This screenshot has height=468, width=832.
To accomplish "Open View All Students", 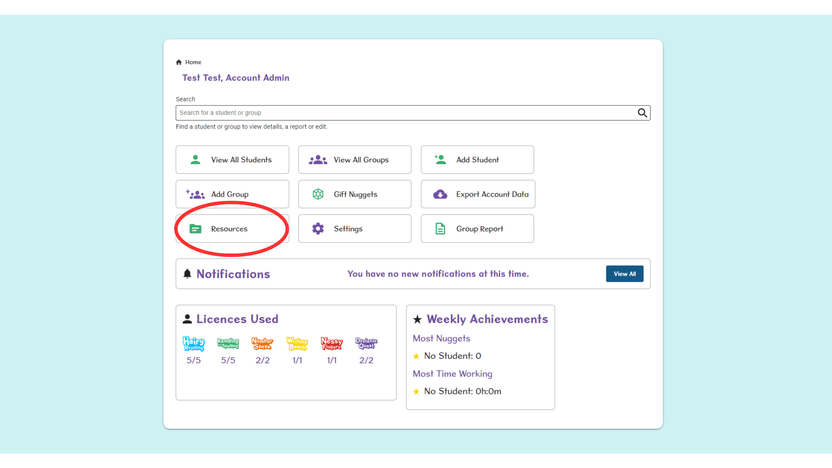I will [232, 160].
